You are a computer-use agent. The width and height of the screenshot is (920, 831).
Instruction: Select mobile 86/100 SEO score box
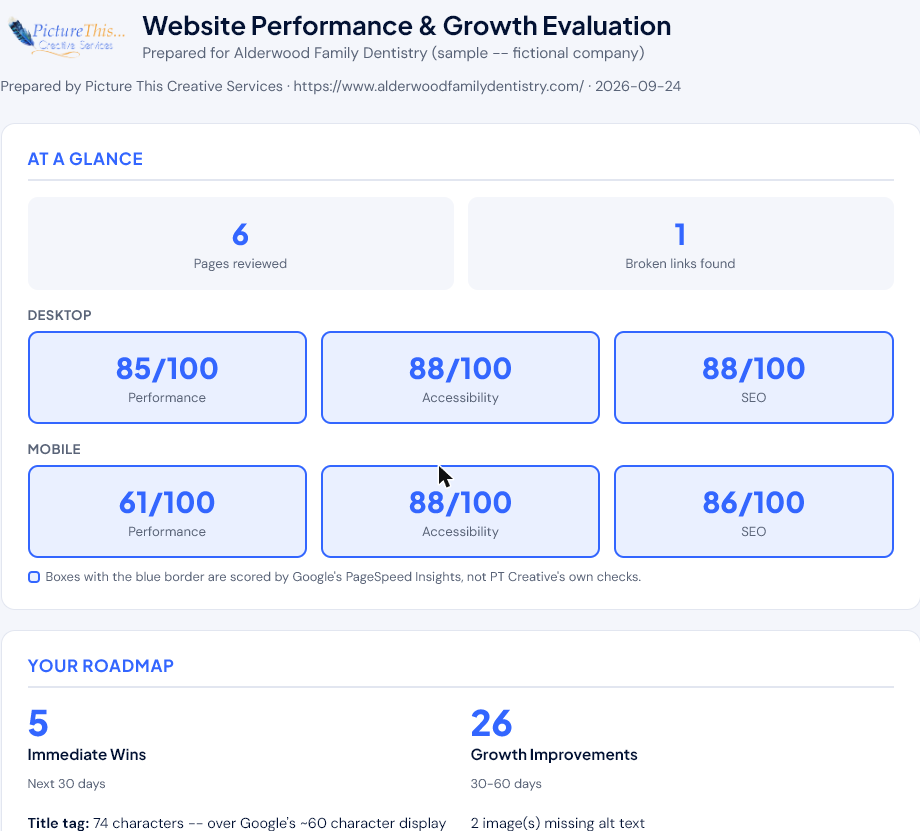[753, 511]
